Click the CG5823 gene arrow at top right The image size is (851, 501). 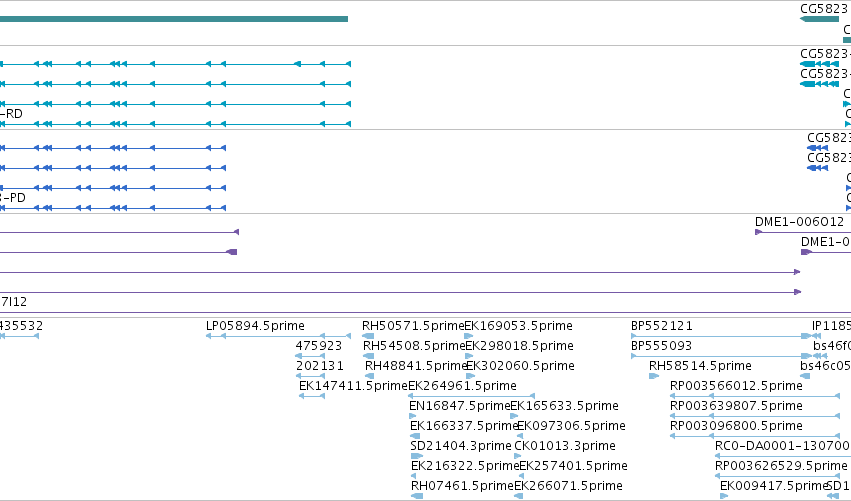[x=820, y=20]
